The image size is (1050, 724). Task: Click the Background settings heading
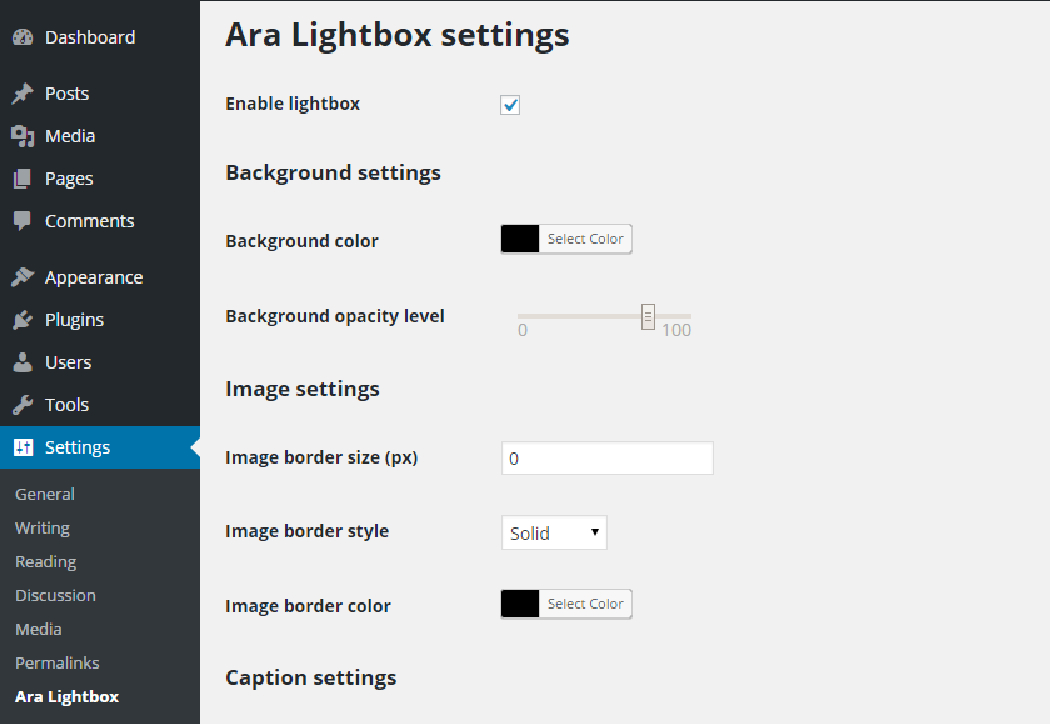pyautogui.click(x=333, y=173)
